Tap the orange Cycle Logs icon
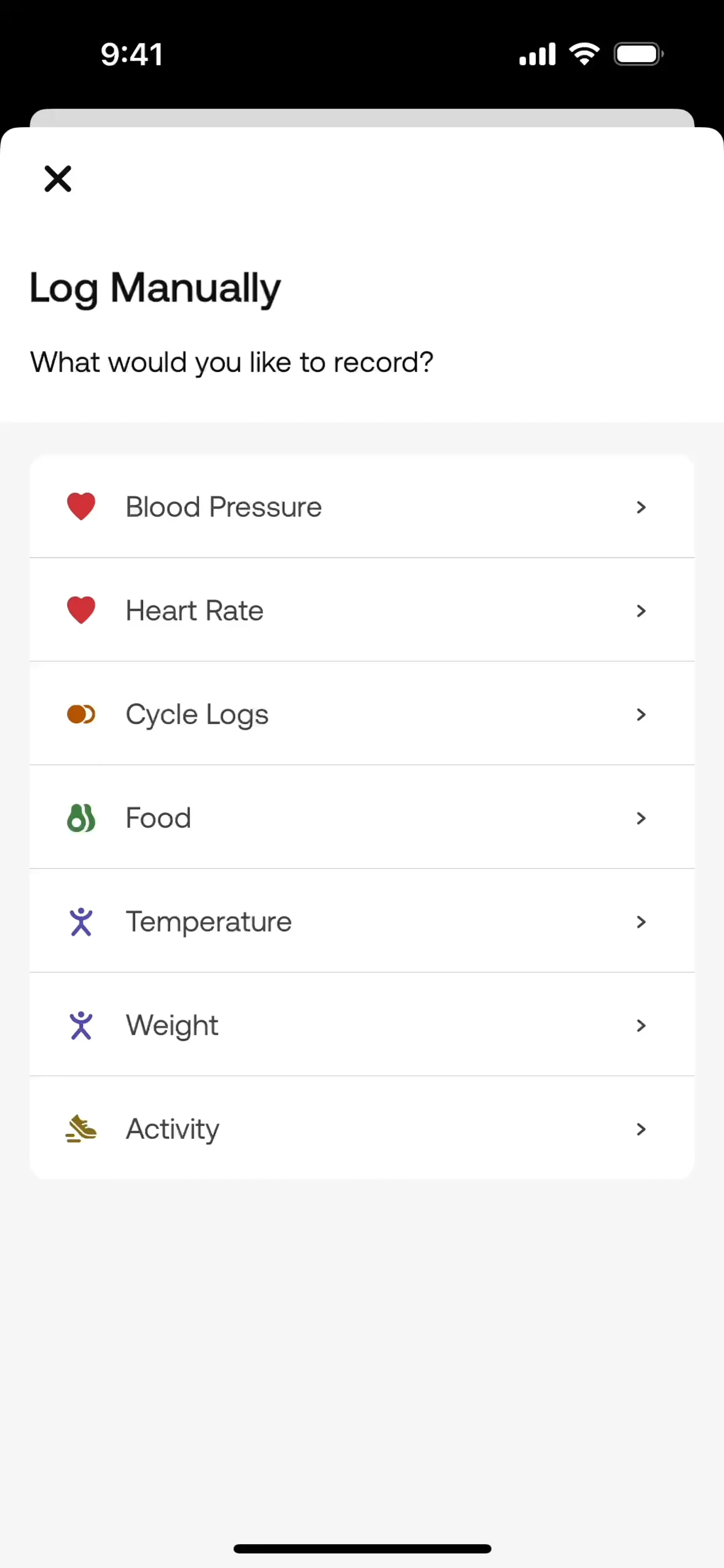Screen dimensions: 724x1568 click(x=81, y=714)
